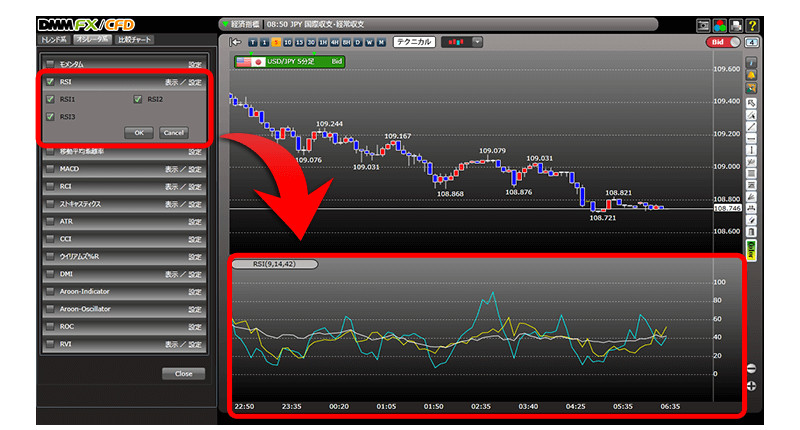Click the jump-to-start arrow icon in chart toolbar

(235, 42)
